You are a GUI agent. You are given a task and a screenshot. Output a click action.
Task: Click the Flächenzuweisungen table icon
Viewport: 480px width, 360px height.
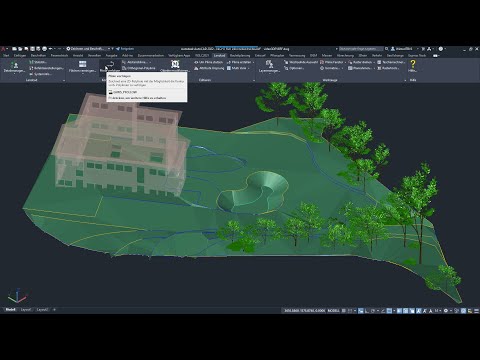[x=82, y=64]
